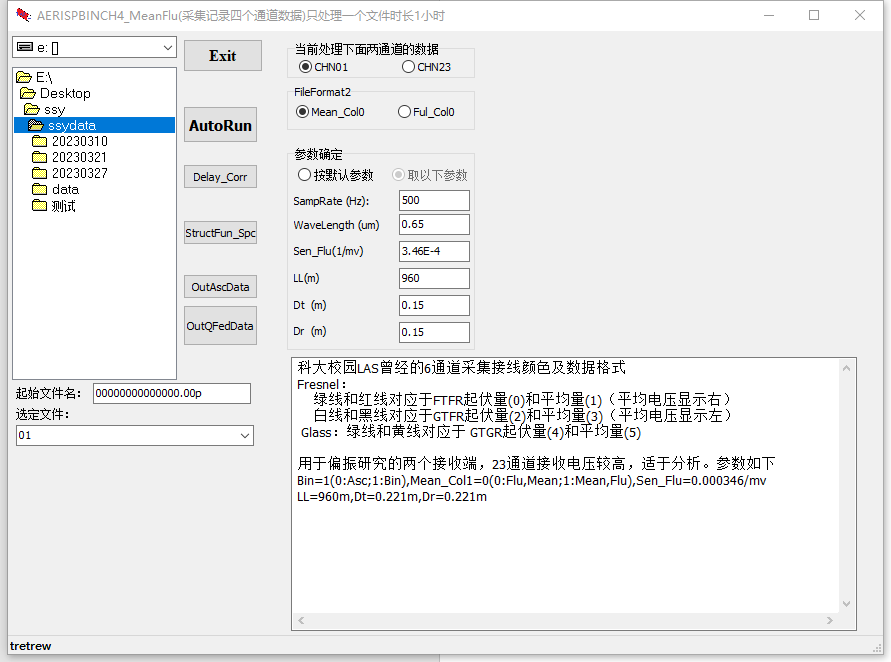Click the 测试 folder icon

point(40,206)
